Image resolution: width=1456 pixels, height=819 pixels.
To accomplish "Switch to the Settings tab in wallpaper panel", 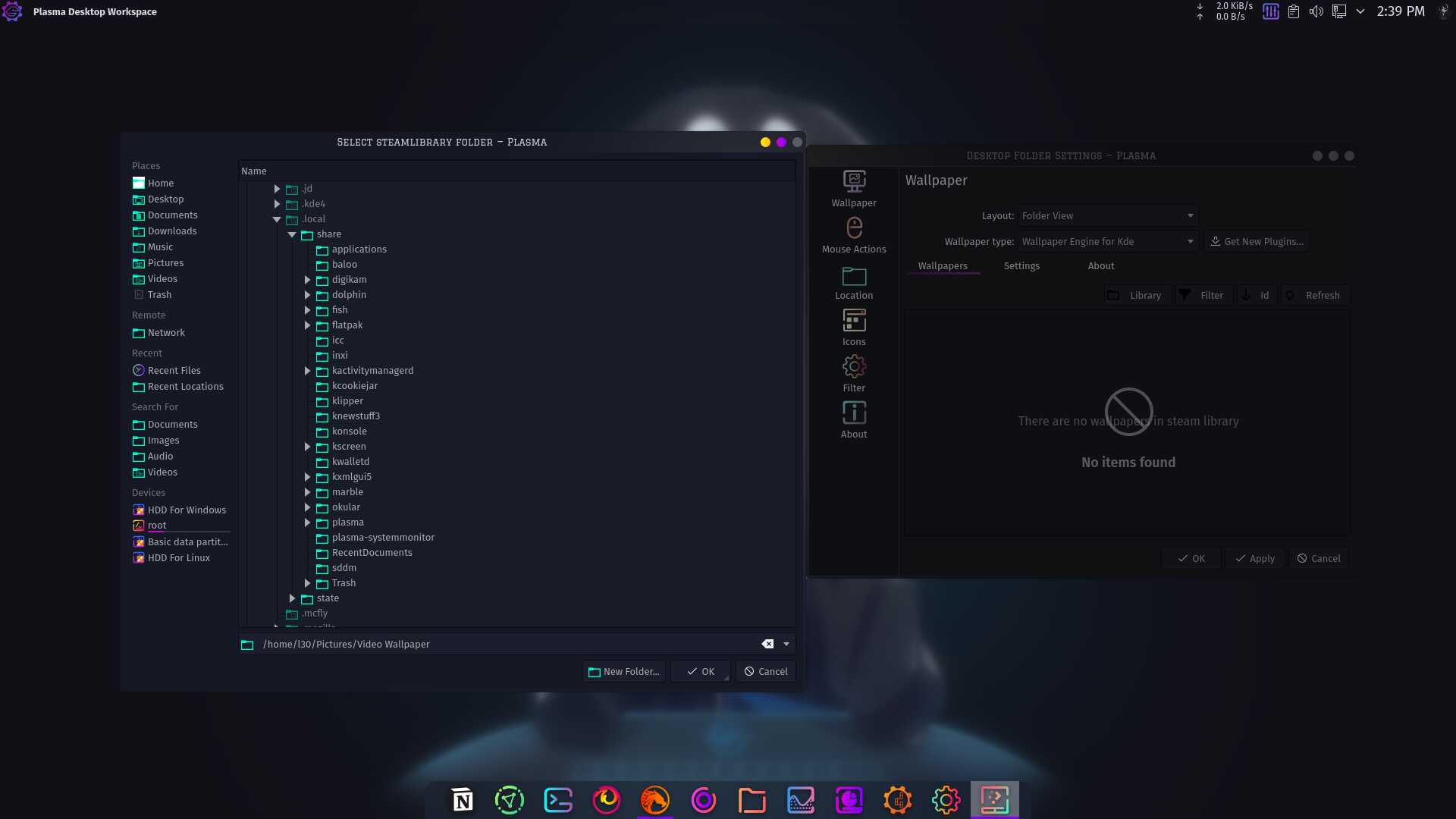I will [1022, 265].
